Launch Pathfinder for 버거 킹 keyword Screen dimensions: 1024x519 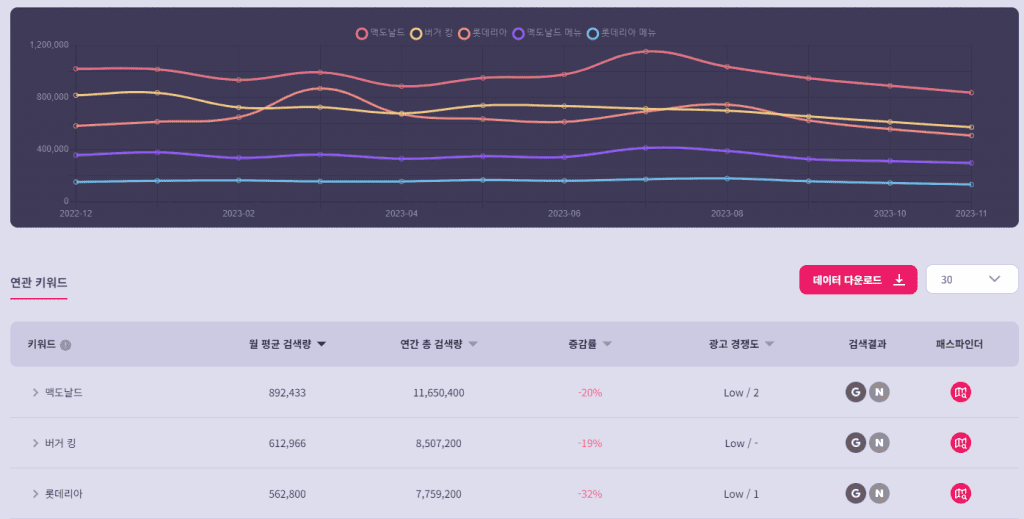960,443
